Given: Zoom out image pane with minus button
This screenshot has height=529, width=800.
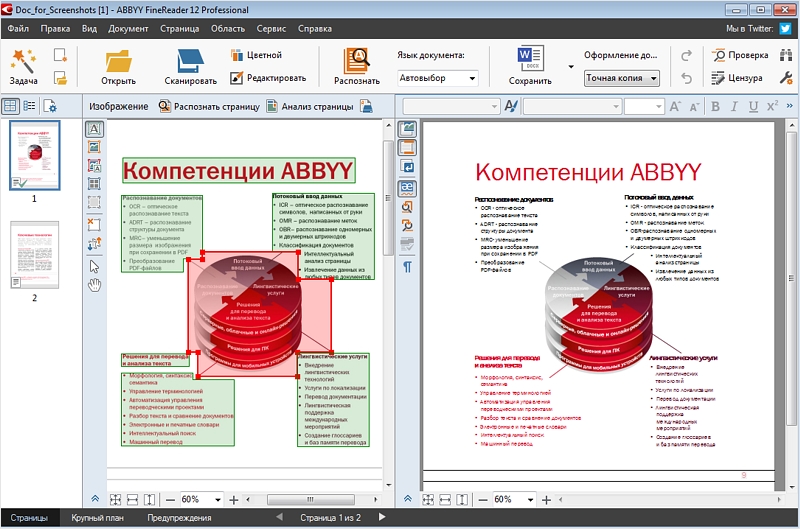Looking at the screenshot, I should pyautogui.click(x=170, y=500).
